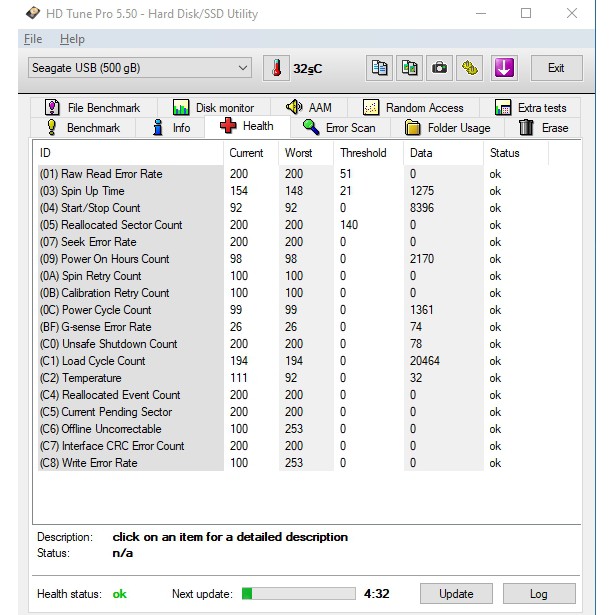Click the Log button

(538, 593)
